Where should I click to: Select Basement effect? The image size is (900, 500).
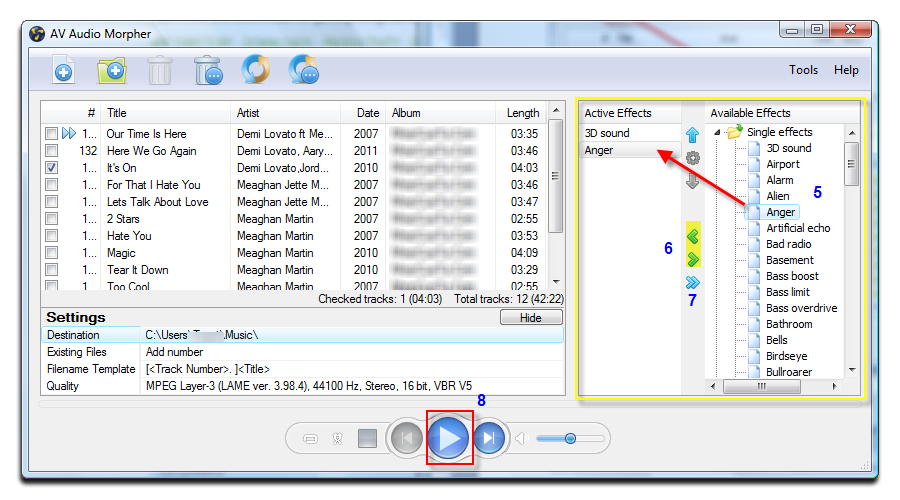pos(790,260)
